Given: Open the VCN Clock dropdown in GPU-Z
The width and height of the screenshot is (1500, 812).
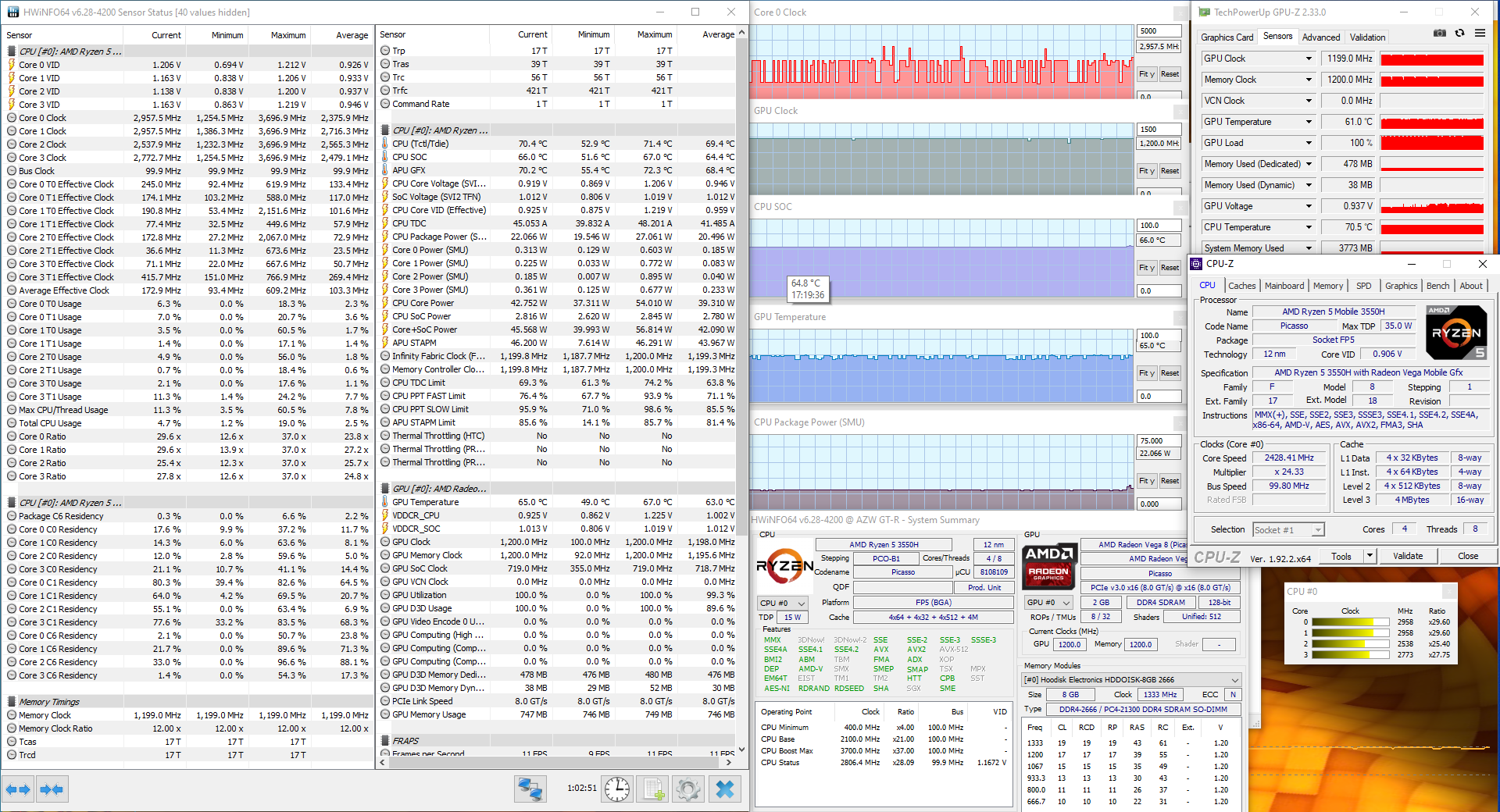Looking at the screenshot, I should coord(1309,101).
